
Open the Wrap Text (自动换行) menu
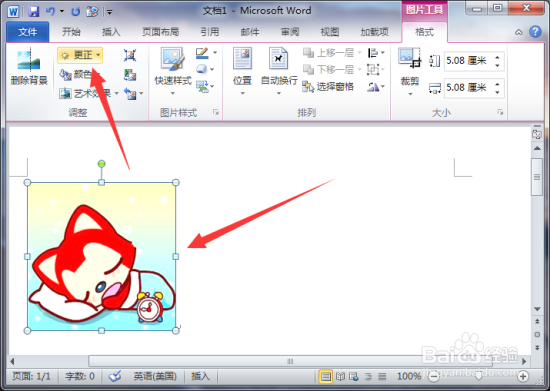279,71
